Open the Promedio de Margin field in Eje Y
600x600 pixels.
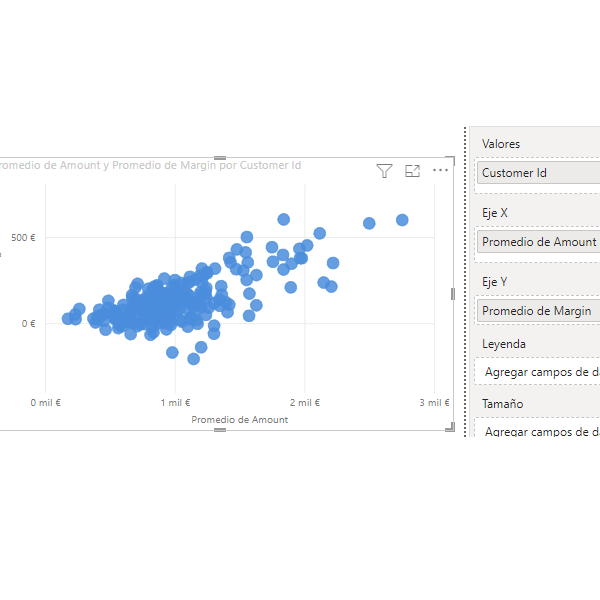click(x=539, y=311)
